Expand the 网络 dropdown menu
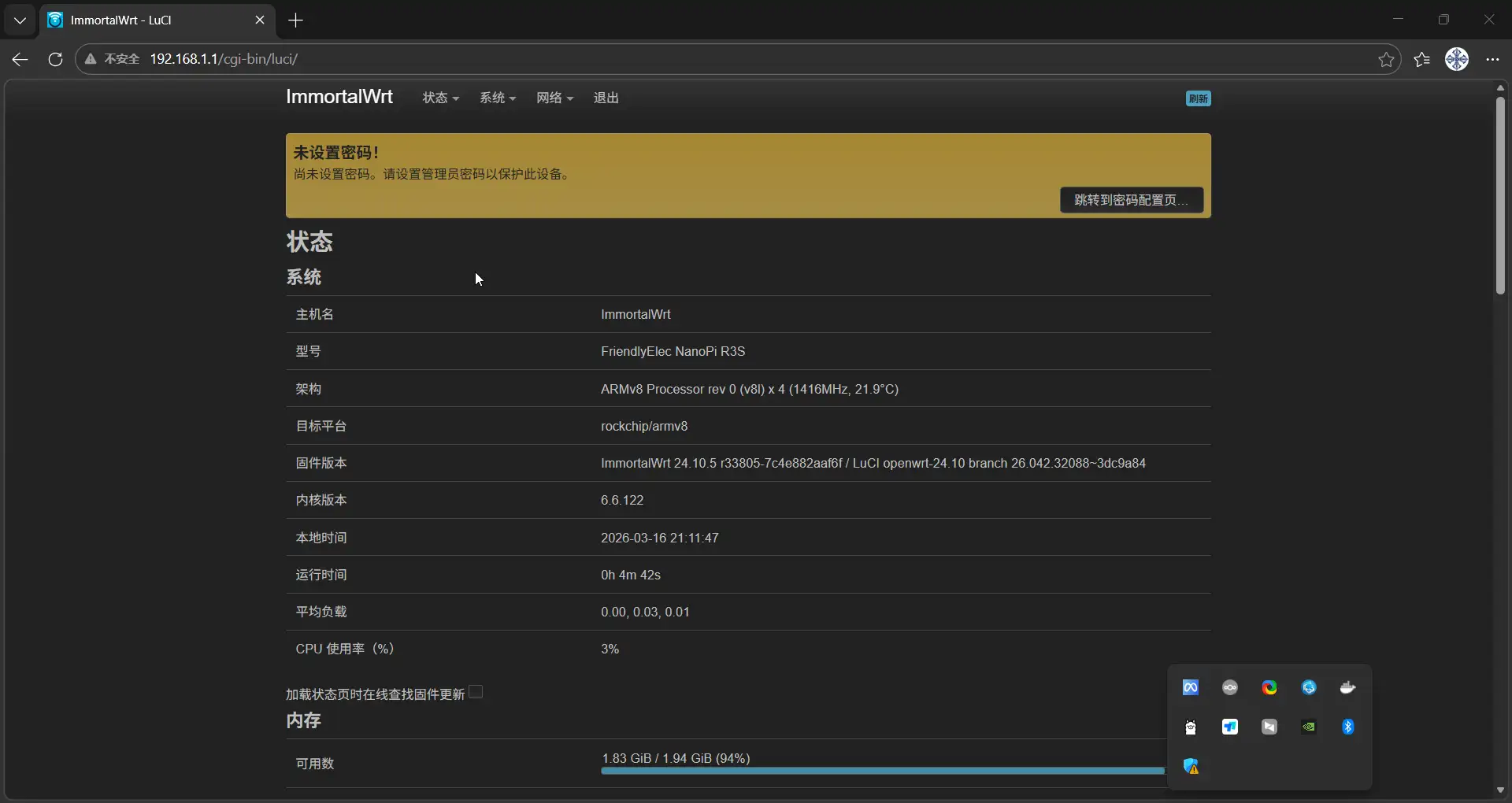 pyautogui.click(x=554, y=98)
